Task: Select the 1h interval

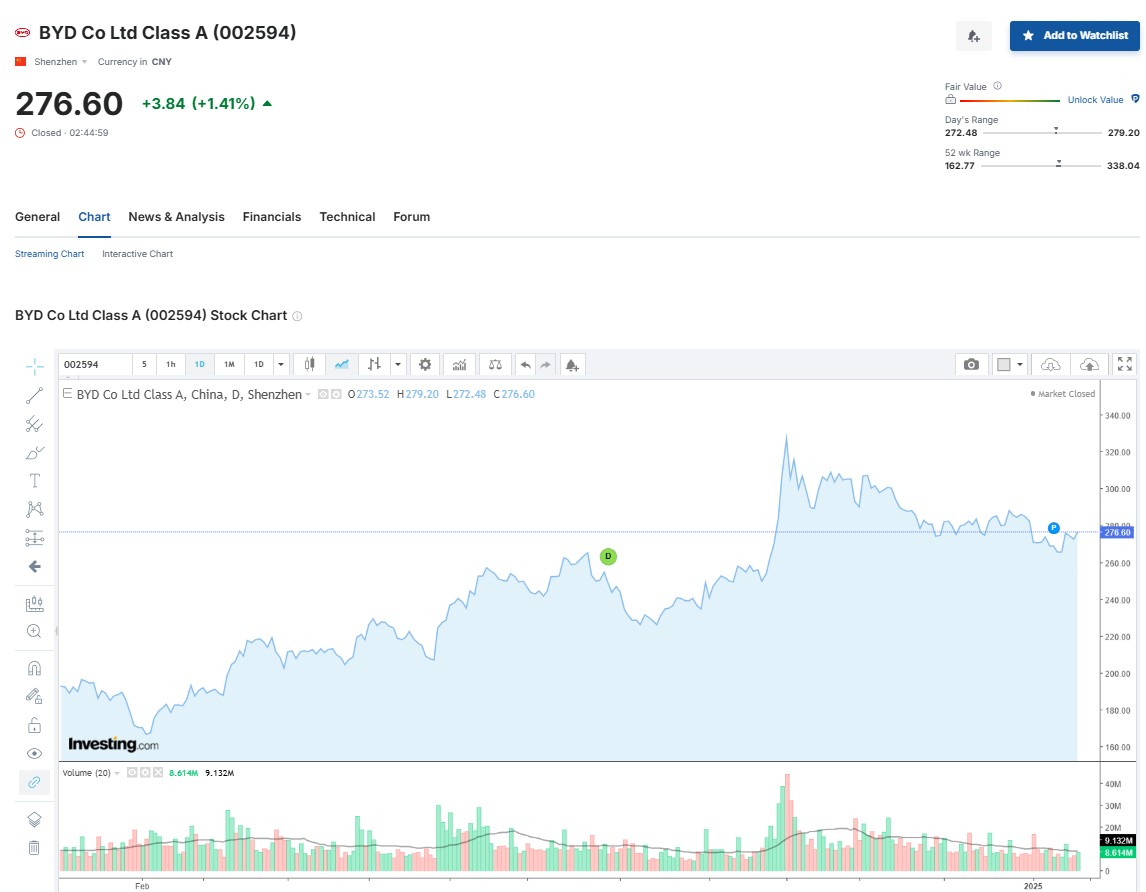Action: [x=170, y=364]
